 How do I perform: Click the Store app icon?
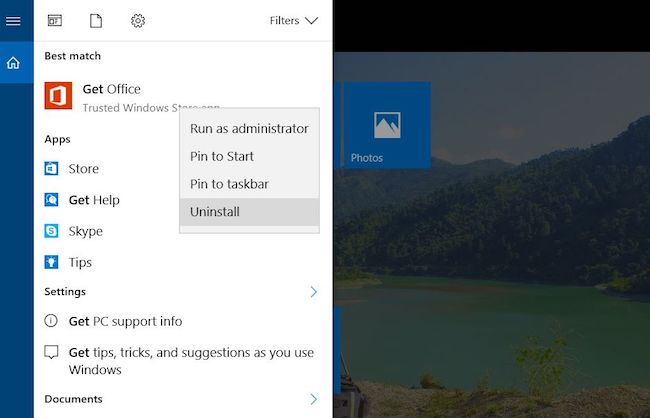pyautogui.click(x=51, y=169)
